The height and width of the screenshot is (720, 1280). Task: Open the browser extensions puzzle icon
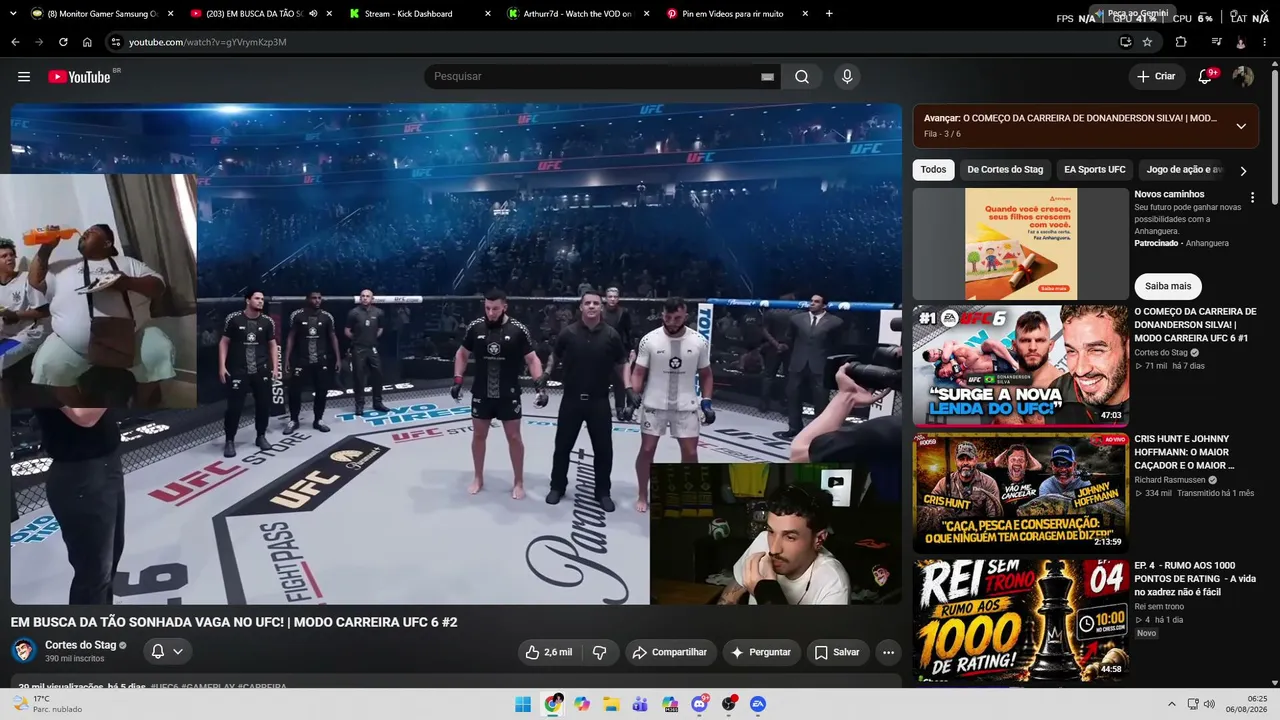click(x=1181, y=42)
